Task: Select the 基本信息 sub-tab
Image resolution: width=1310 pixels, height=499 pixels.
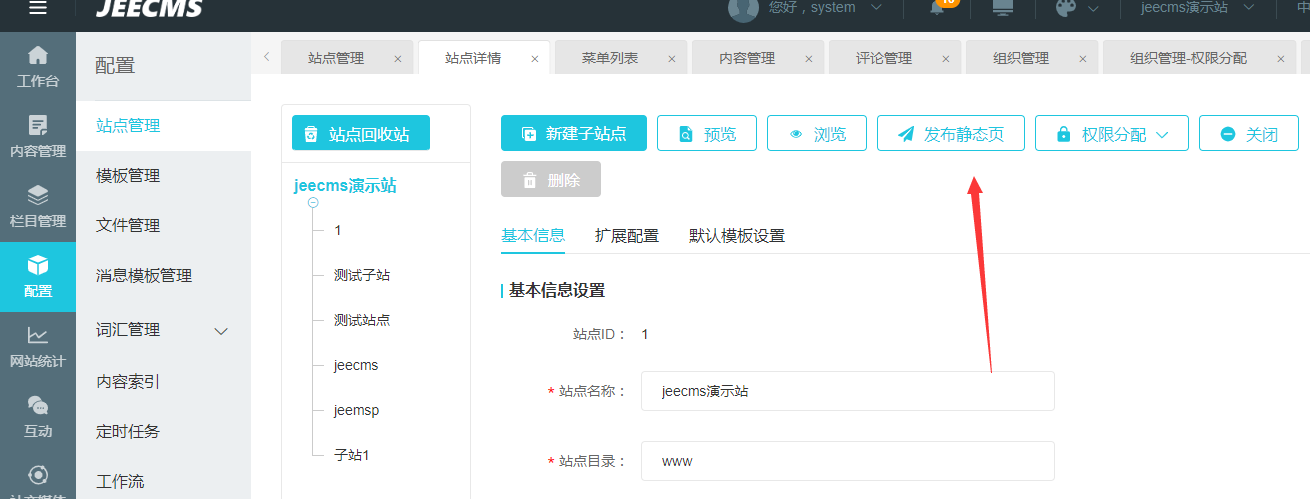Action: (533, 236)
